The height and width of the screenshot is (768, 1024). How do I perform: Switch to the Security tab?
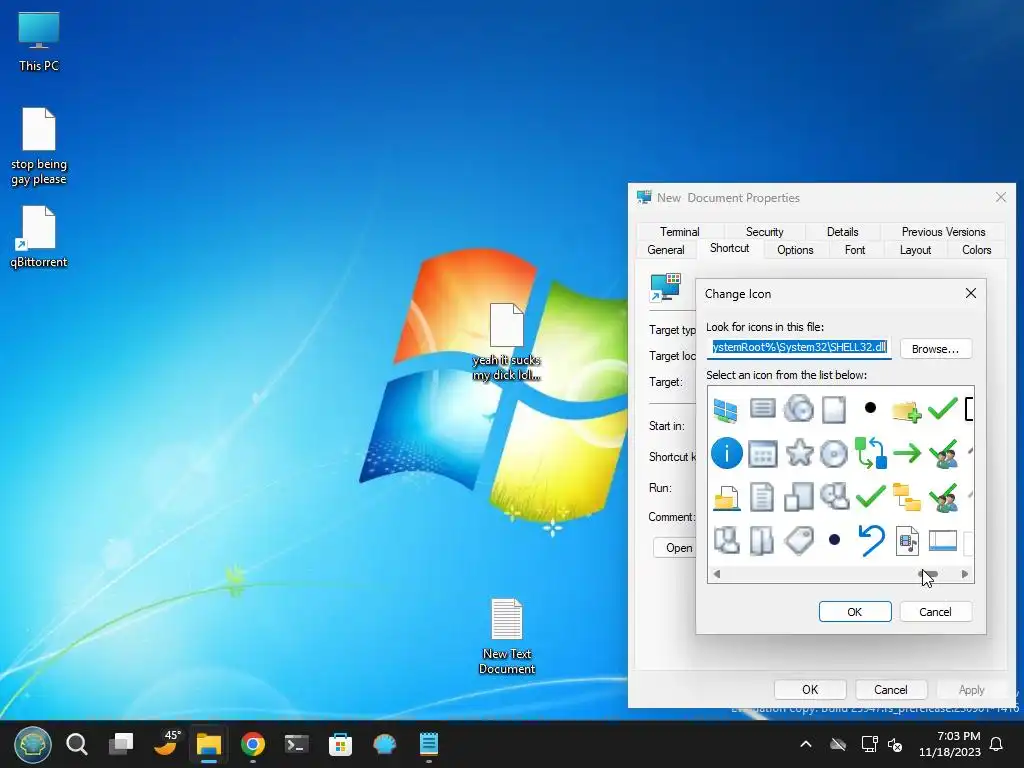764,231
